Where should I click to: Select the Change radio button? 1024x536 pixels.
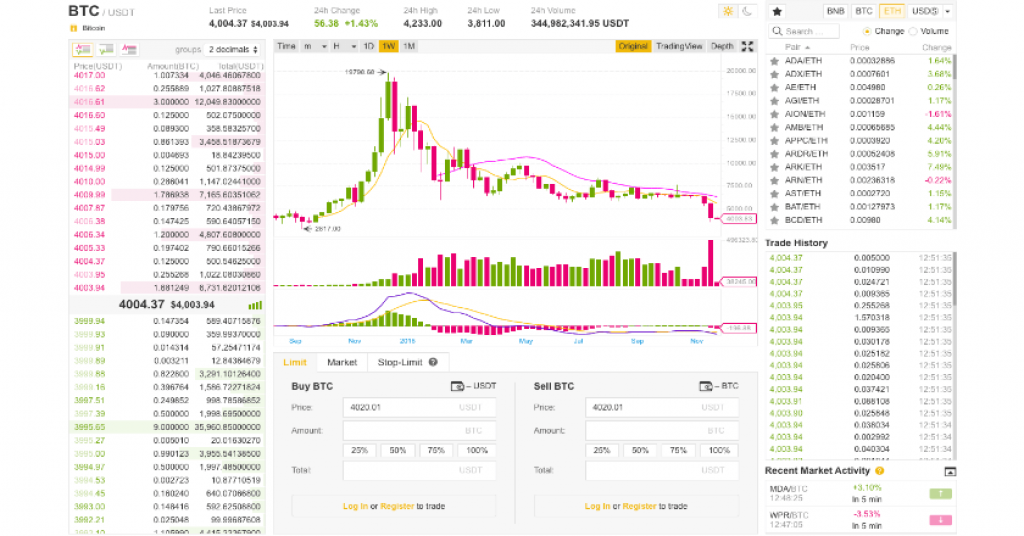pos(867,32)
